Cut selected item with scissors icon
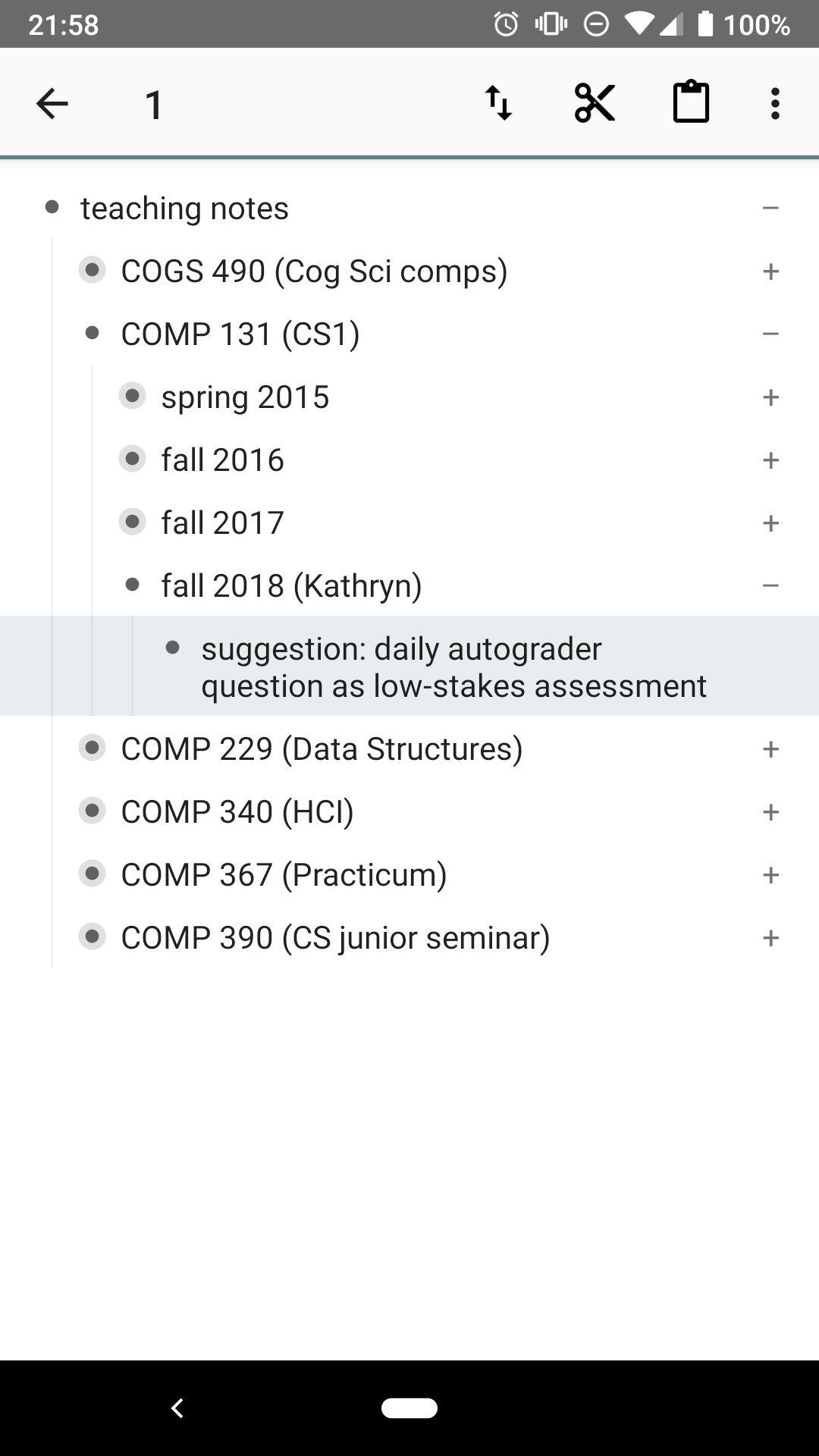Screen dimensions: 819x1456 pyautogui.click(x=595, y=103)
